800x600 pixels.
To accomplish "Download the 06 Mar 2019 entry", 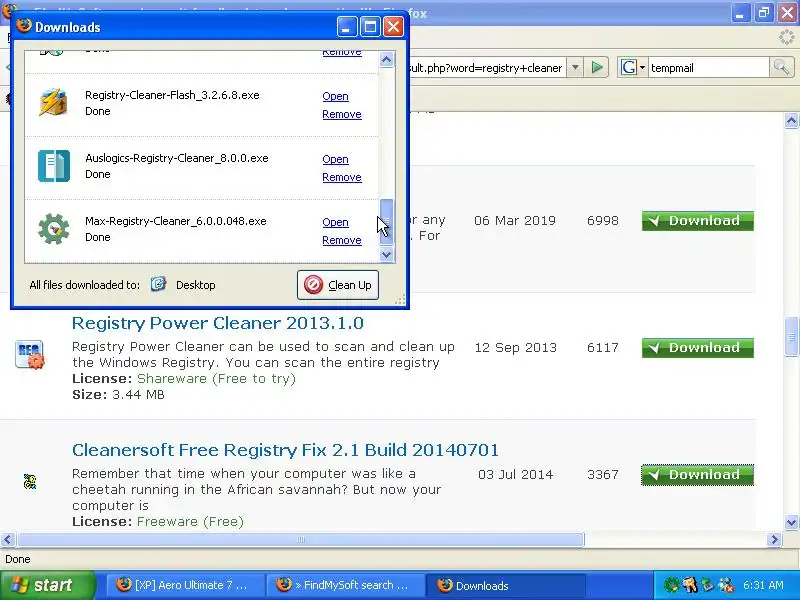I will [697, 221].
